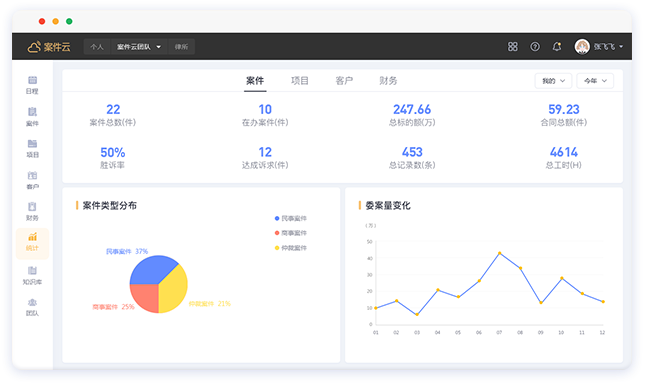This screenshot has height=385, width=645.
Task: Expand the 张飞飞 user menu
Action: tap(608, 47)
